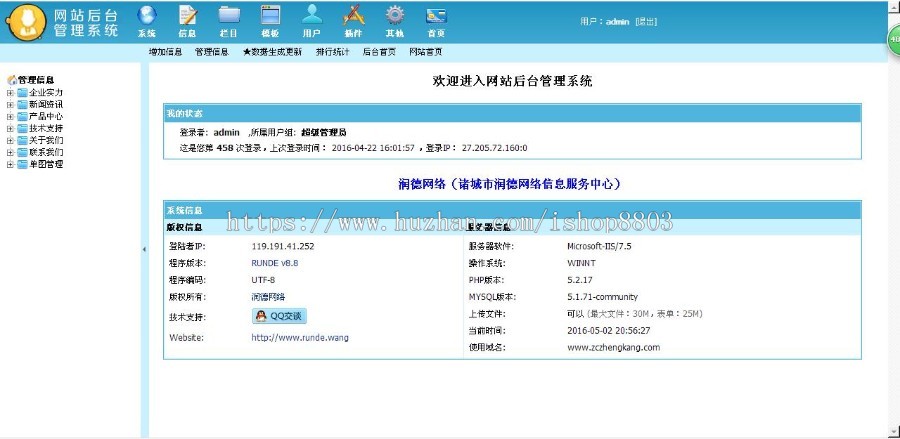900x439 pixels.
Task: Click the folder icon of 技术支持
Action: pos(22,129)
